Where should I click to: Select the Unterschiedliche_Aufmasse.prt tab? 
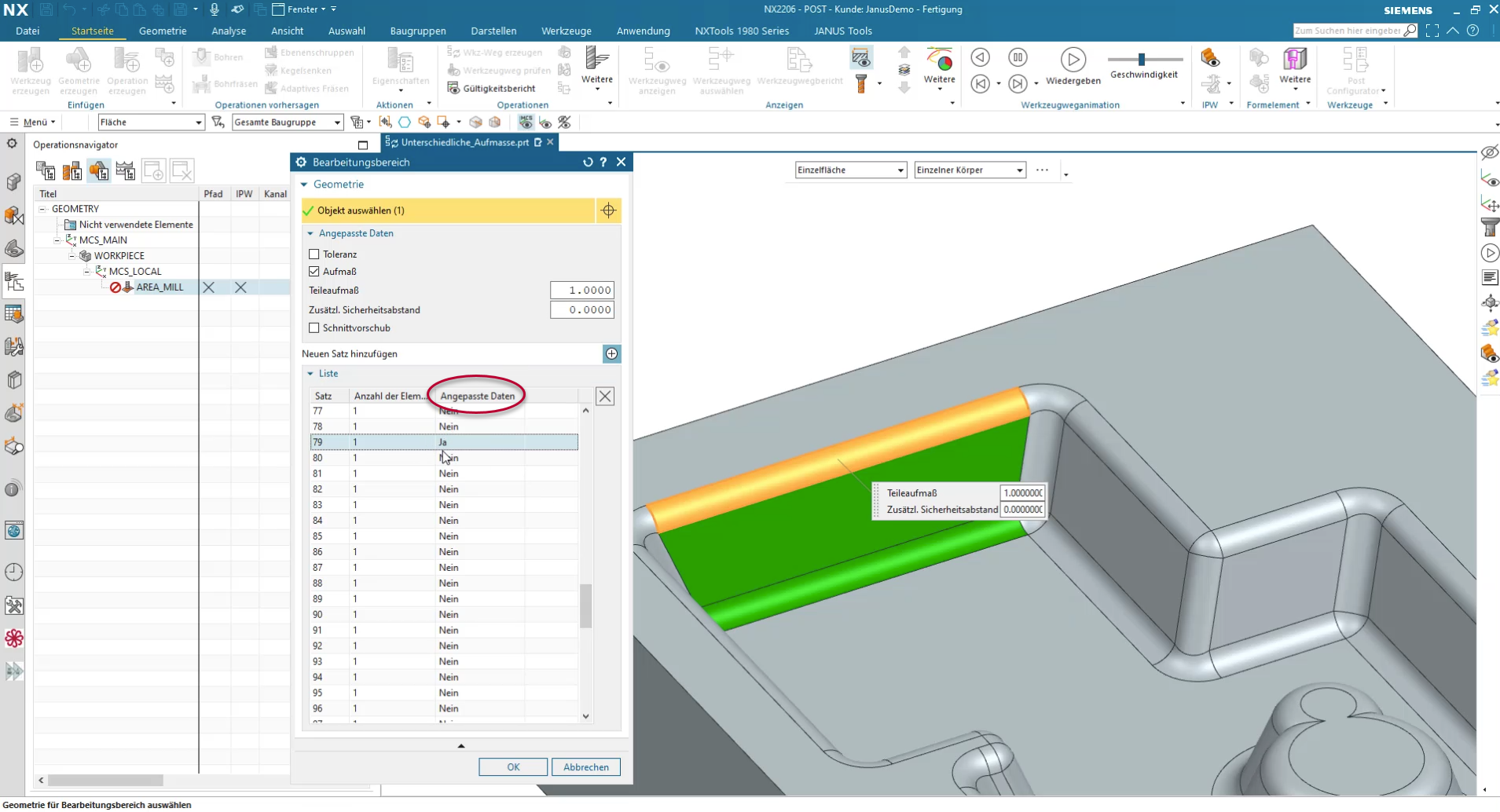[464, 142]
